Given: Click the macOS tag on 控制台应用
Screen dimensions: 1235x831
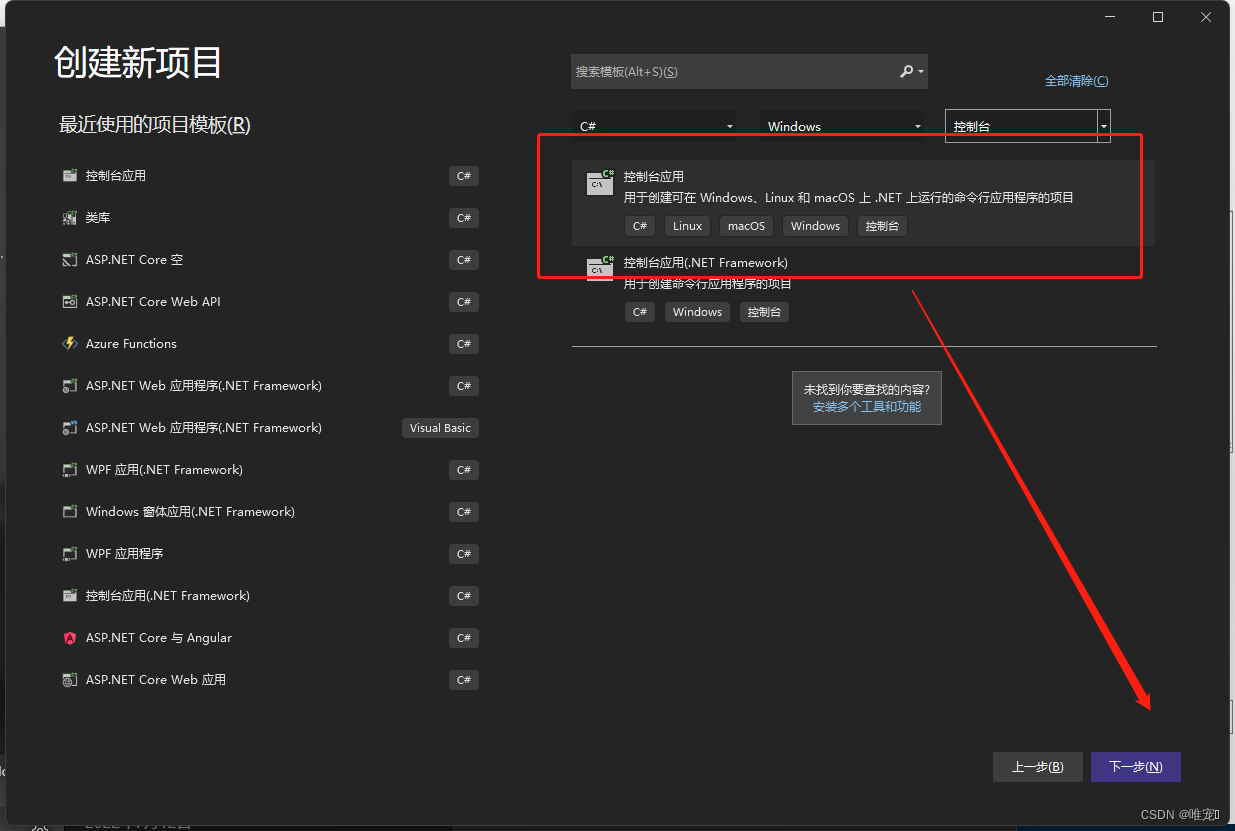Looking at the screenshot, I should pos(746,226).
